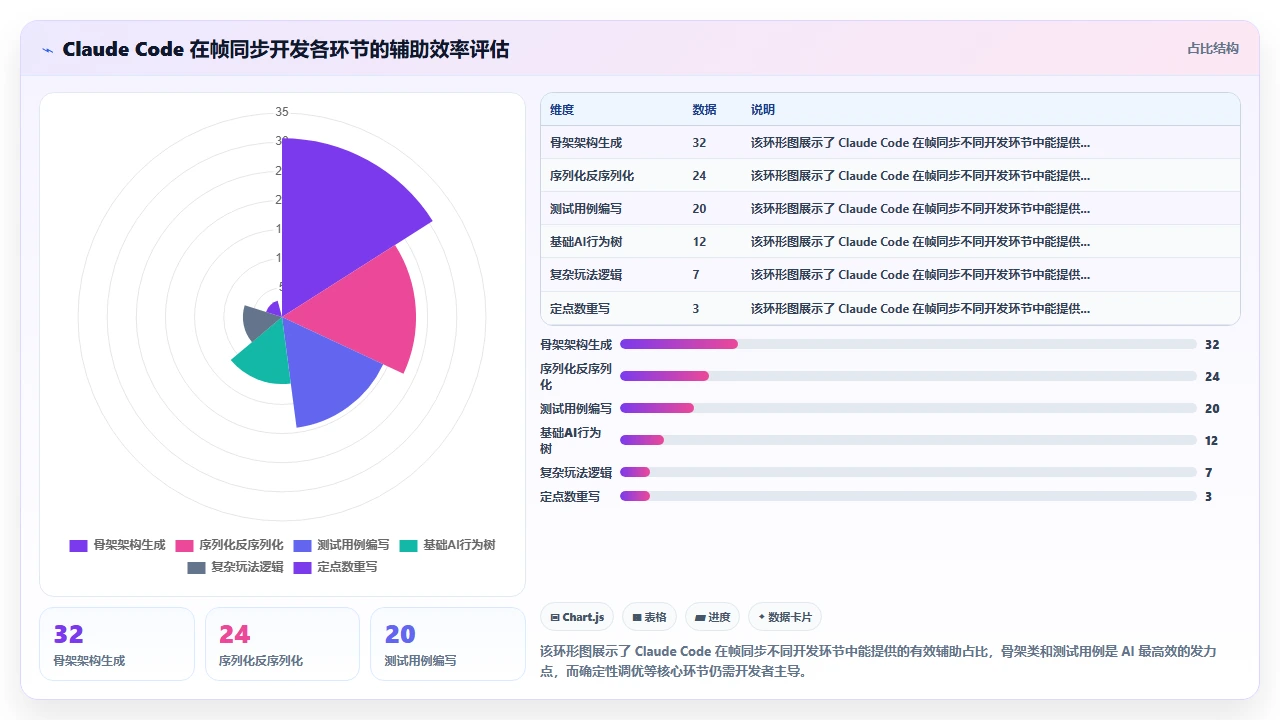Toggle 复杂玩法逻辑 legend swatch
The image size is (1280, 720).
pyautogui.click(x=196, y=567)
